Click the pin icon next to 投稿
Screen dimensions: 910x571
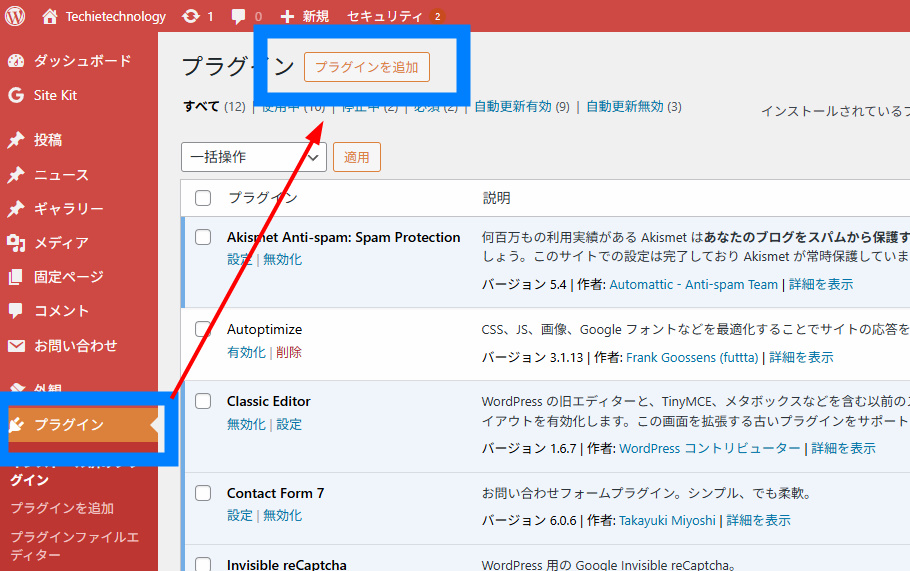[16, 140]
